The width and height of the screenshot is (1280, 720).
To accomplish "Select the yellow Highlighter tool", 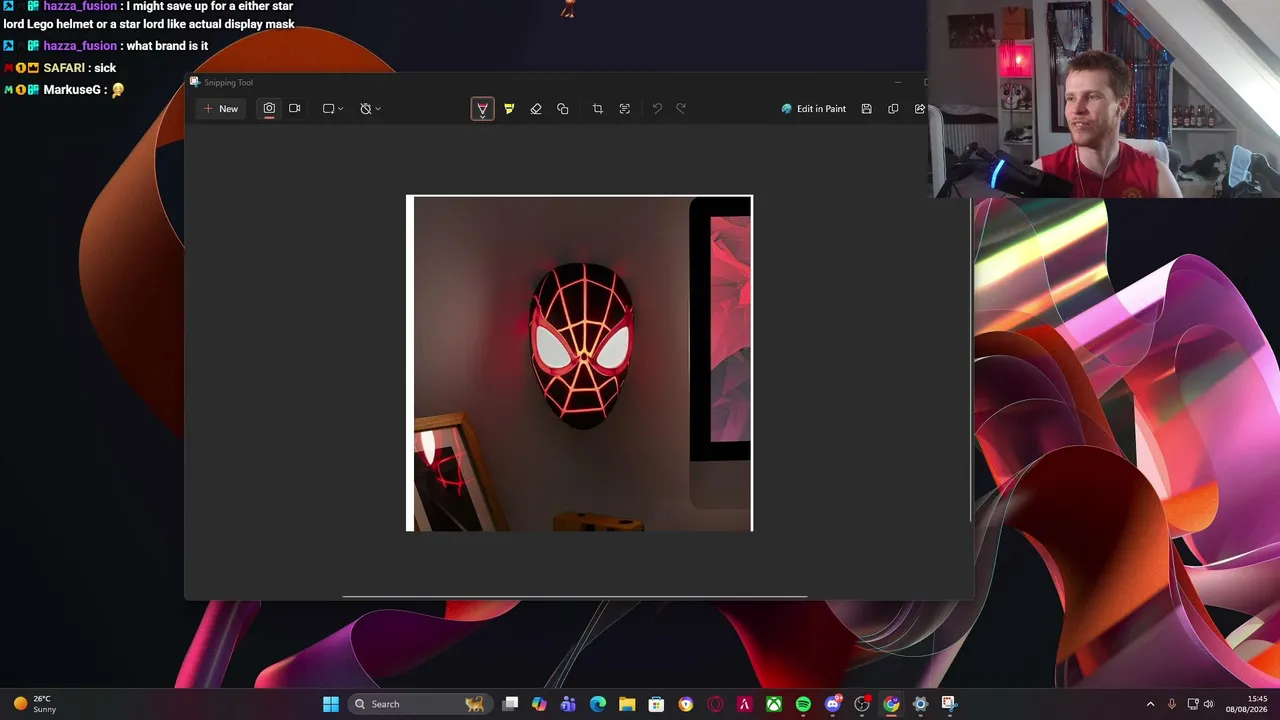I will (509, 109).
